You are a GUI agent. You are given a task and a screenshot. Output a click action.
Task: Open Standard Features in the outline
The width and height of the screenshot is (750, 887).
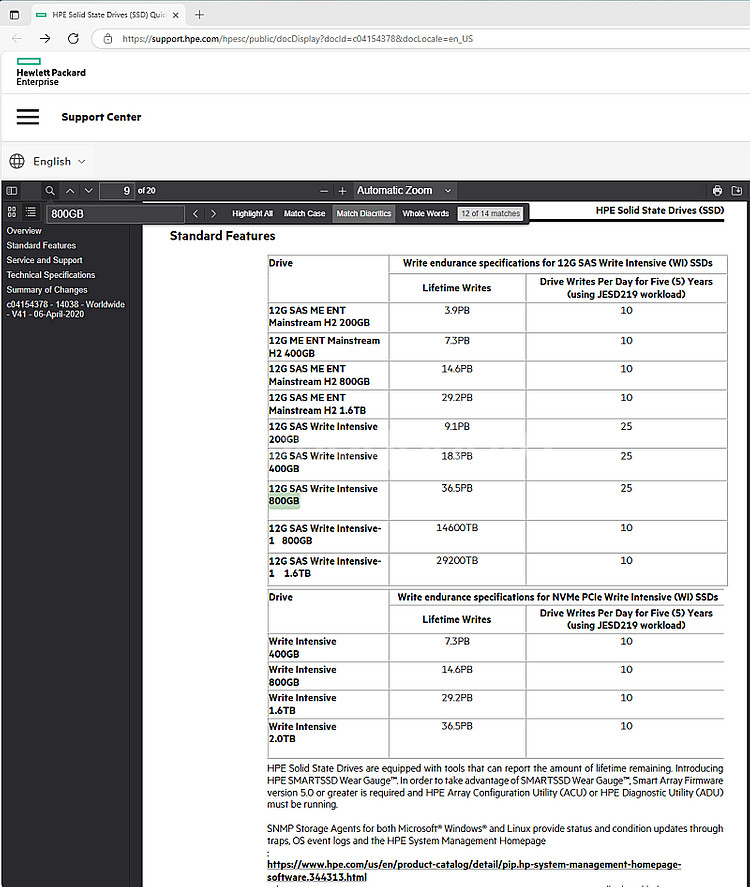41,246
